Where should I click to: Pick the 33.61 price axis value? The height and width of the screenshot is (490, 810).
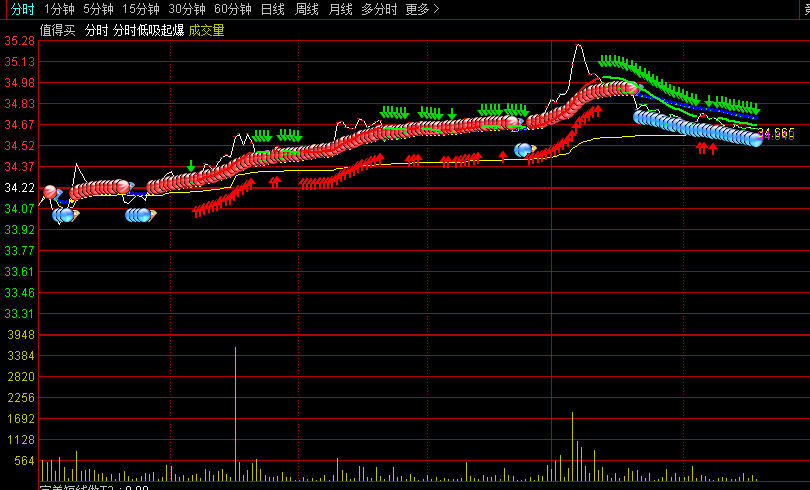(19, 272)
